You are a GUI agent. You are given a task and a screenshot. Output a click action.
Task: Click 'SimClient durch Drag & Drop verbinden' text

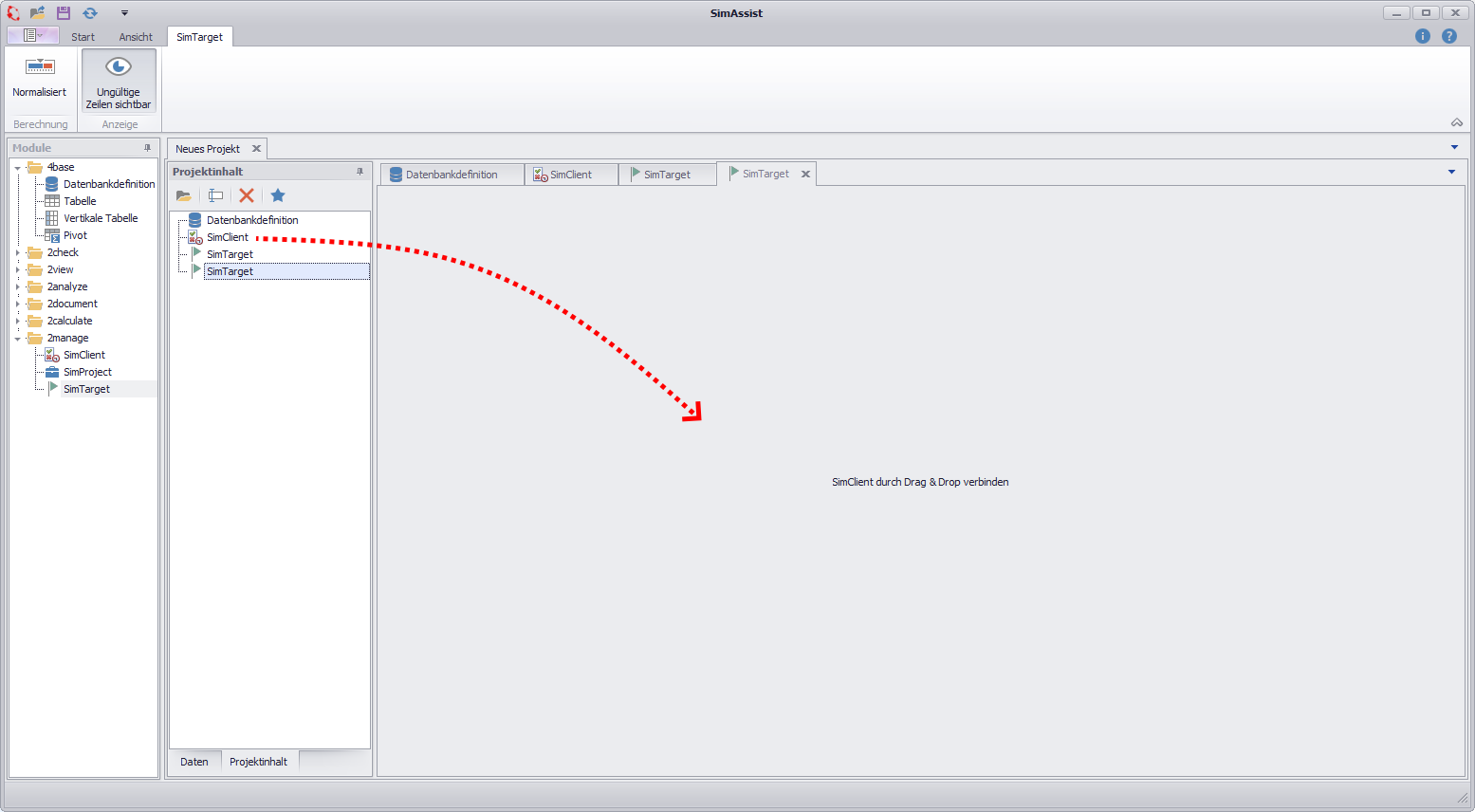tap(920, 482)
